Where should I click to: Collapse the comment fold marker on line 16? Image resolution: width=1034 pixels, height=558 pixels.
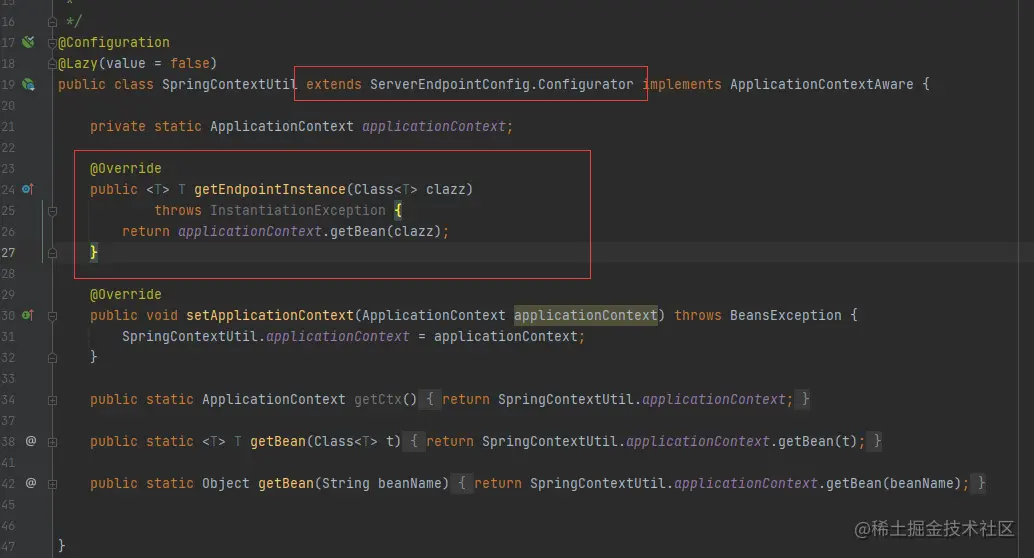pyautogui.click(x=52, y=22)
